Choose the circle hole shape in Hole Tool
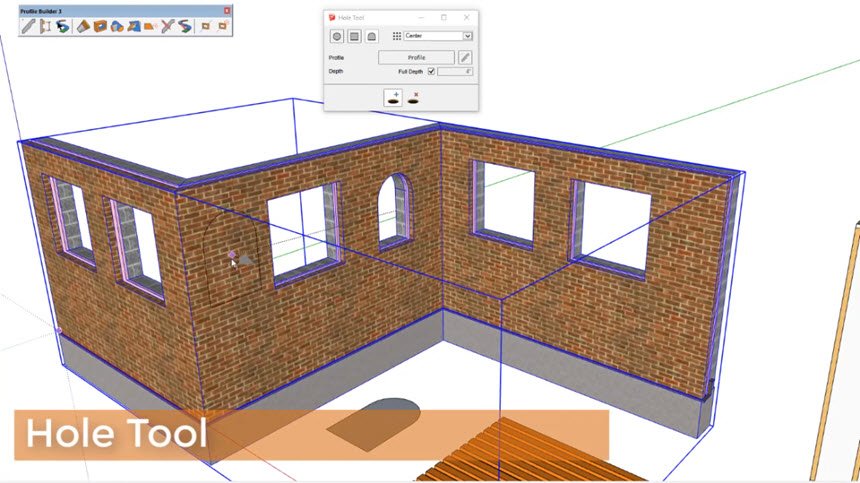Screen dimensions: 860x483 coord(337,36)
